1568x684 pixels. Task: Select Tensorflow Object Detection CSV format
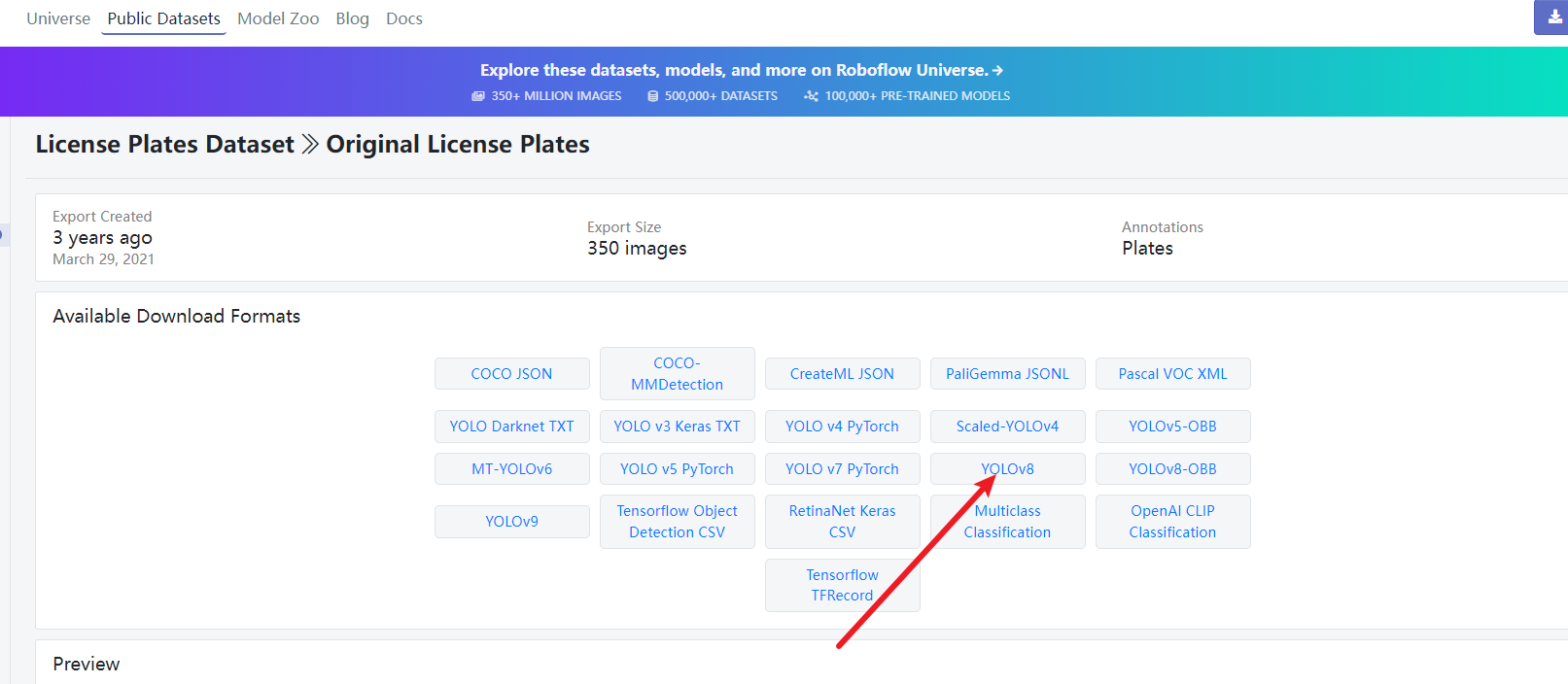(x=678, y=522)
